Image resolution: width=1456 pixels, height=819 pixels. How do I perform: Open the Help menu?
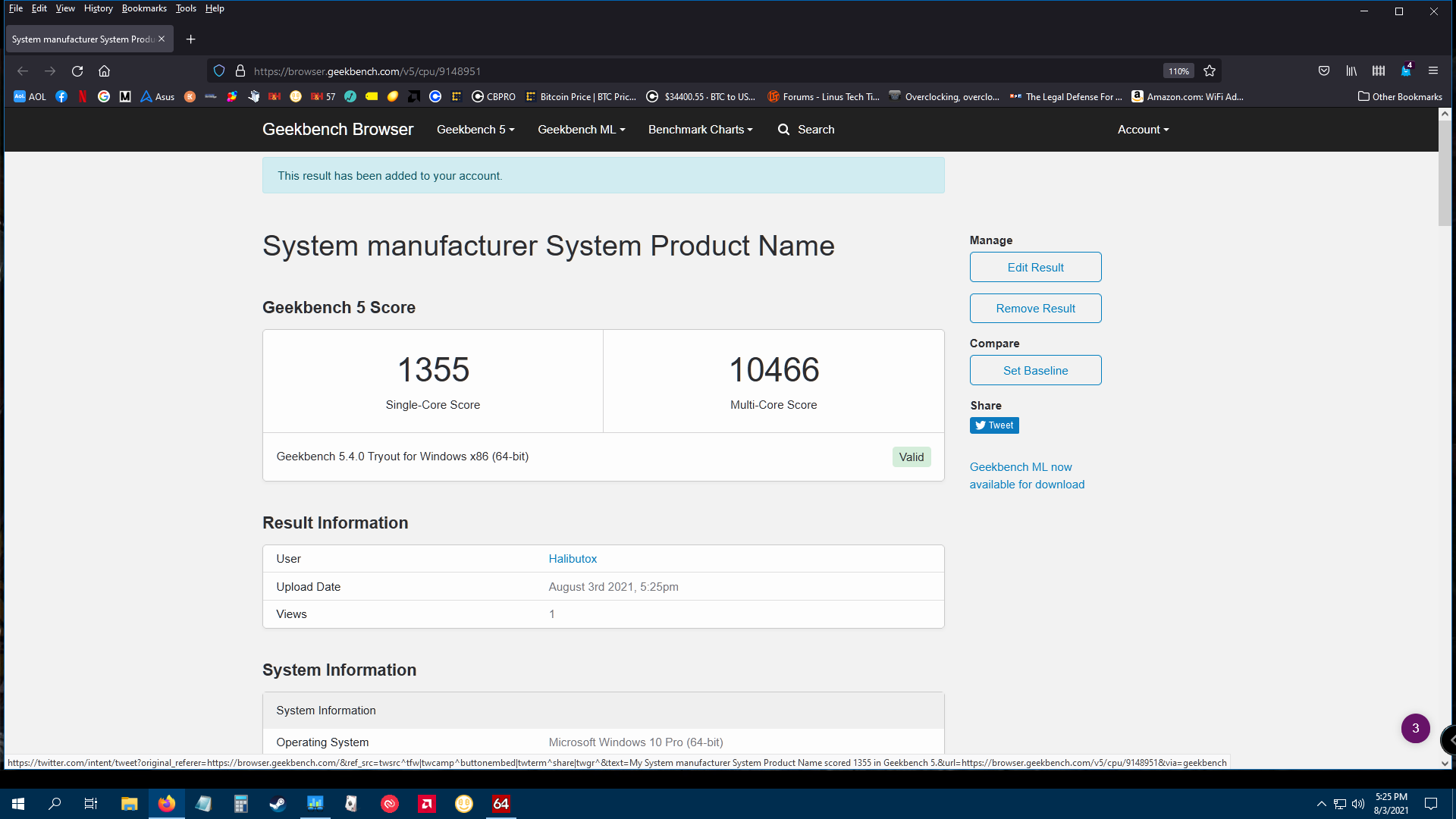(x=215, y=8)
